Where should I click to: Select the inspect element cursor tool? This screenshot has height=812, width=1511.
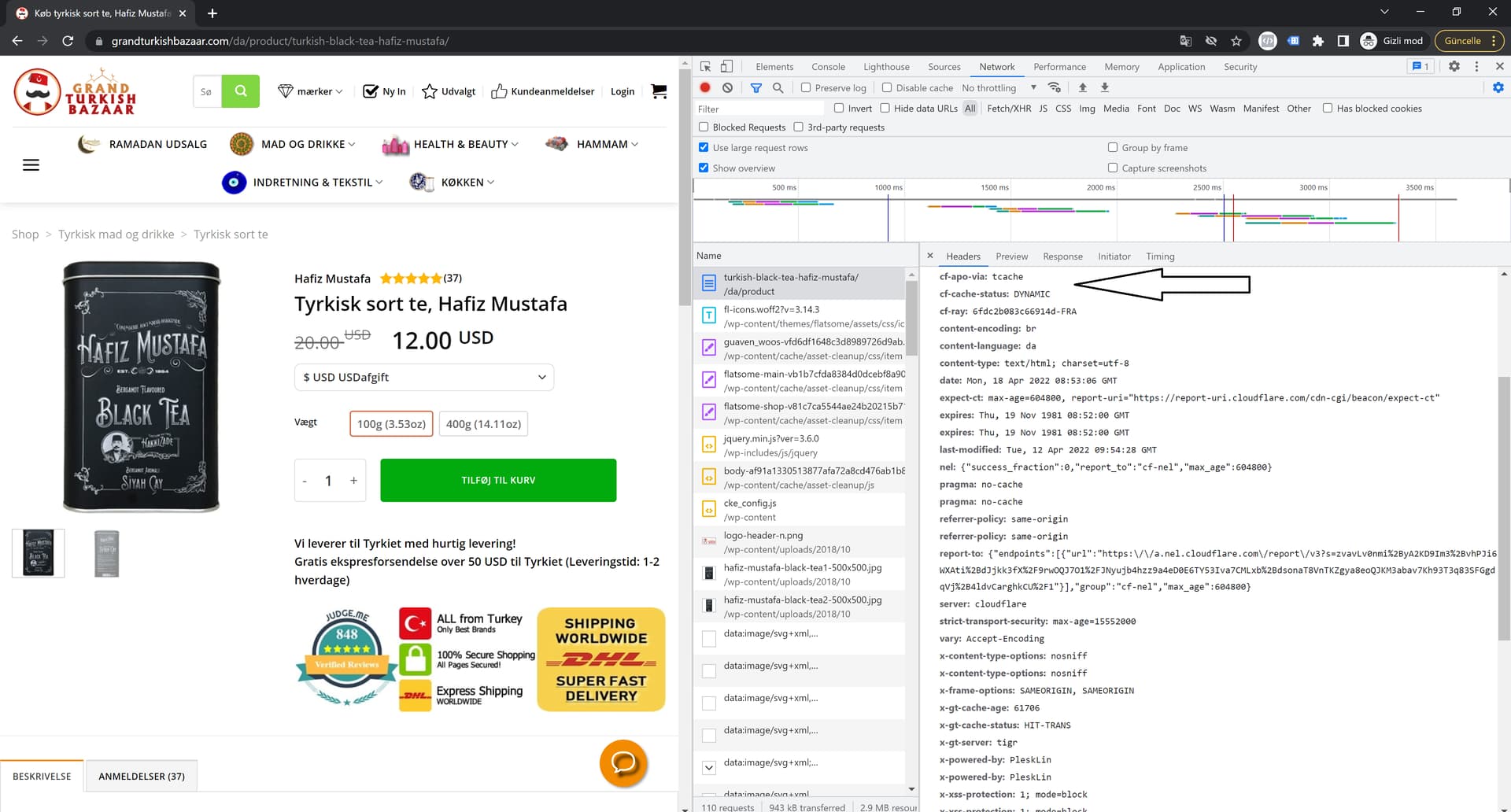704,66
